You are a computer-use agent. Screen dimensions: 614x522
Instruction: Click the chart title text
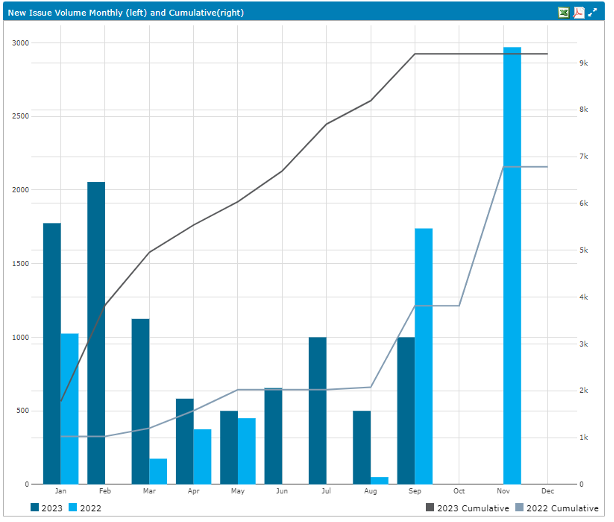click(126, 12)
